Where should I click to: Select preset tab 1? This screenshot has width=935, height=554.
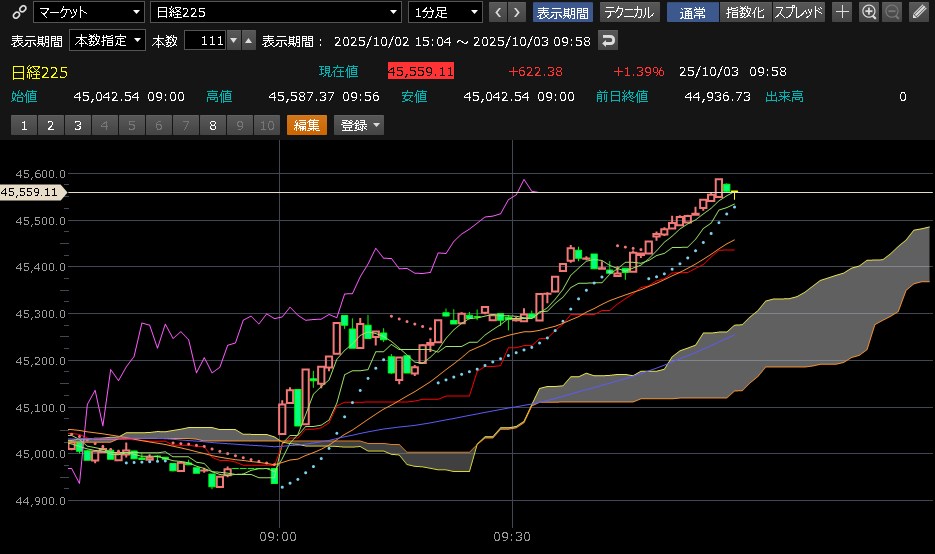pos(23,125)
